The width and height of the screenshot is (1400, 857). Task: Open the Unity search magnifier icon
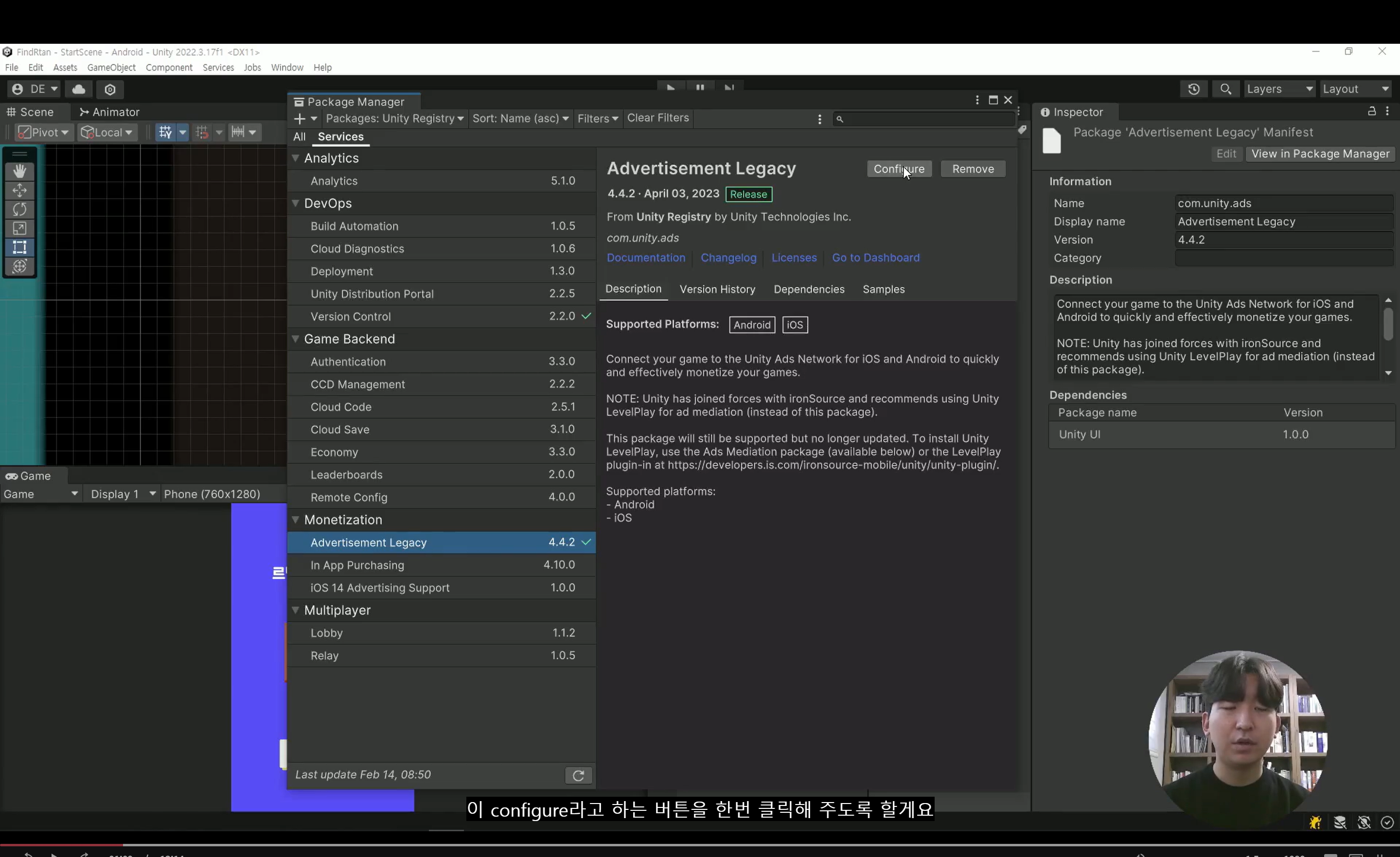(x=1225, y=89)
